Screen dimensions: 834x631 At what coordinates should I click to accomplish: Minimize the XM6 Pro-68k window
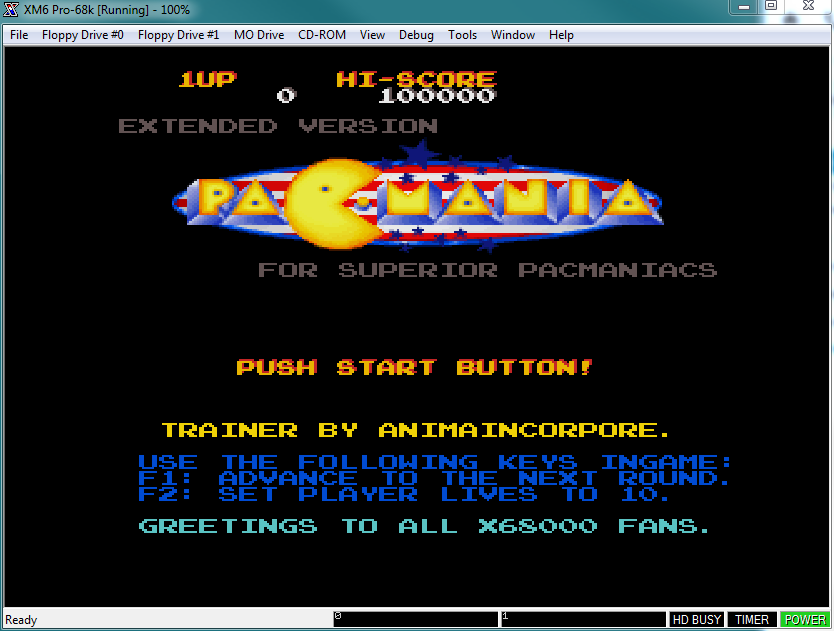[744, 7]
